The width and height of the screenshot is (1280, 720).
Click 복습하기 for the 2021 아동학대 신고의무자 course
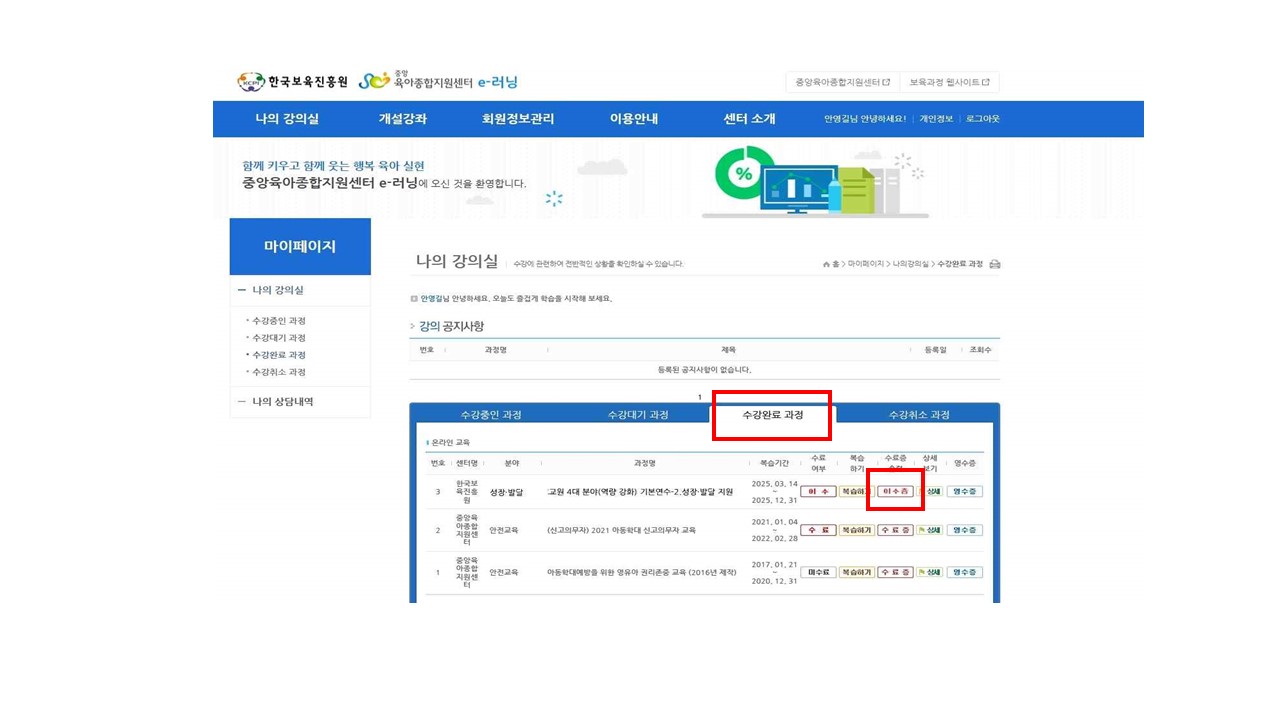click(x=856, y=530)
